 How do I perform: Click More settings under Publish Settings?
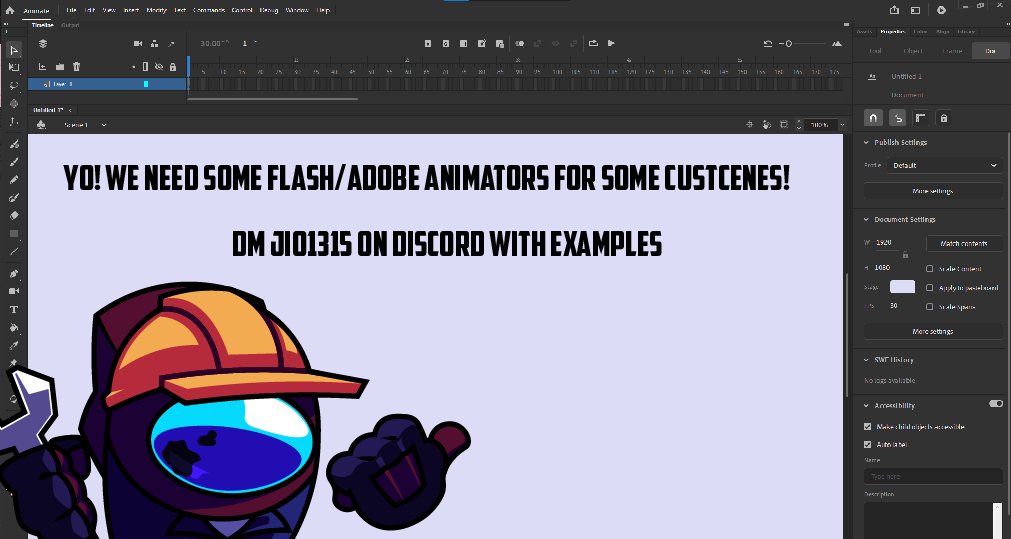[933, 191]
